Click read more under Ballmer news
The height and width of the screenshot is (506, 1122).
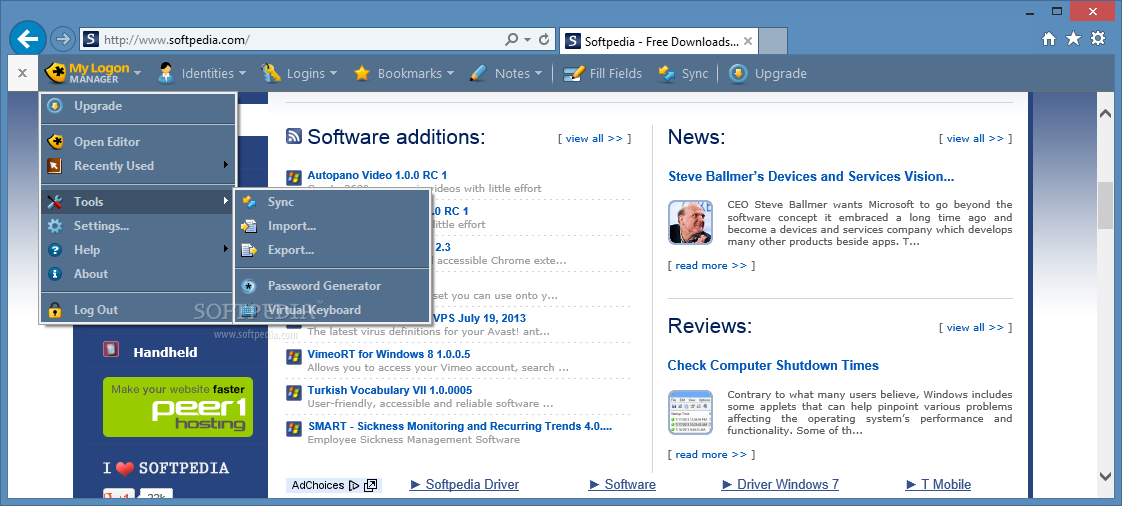pos(711,266)
